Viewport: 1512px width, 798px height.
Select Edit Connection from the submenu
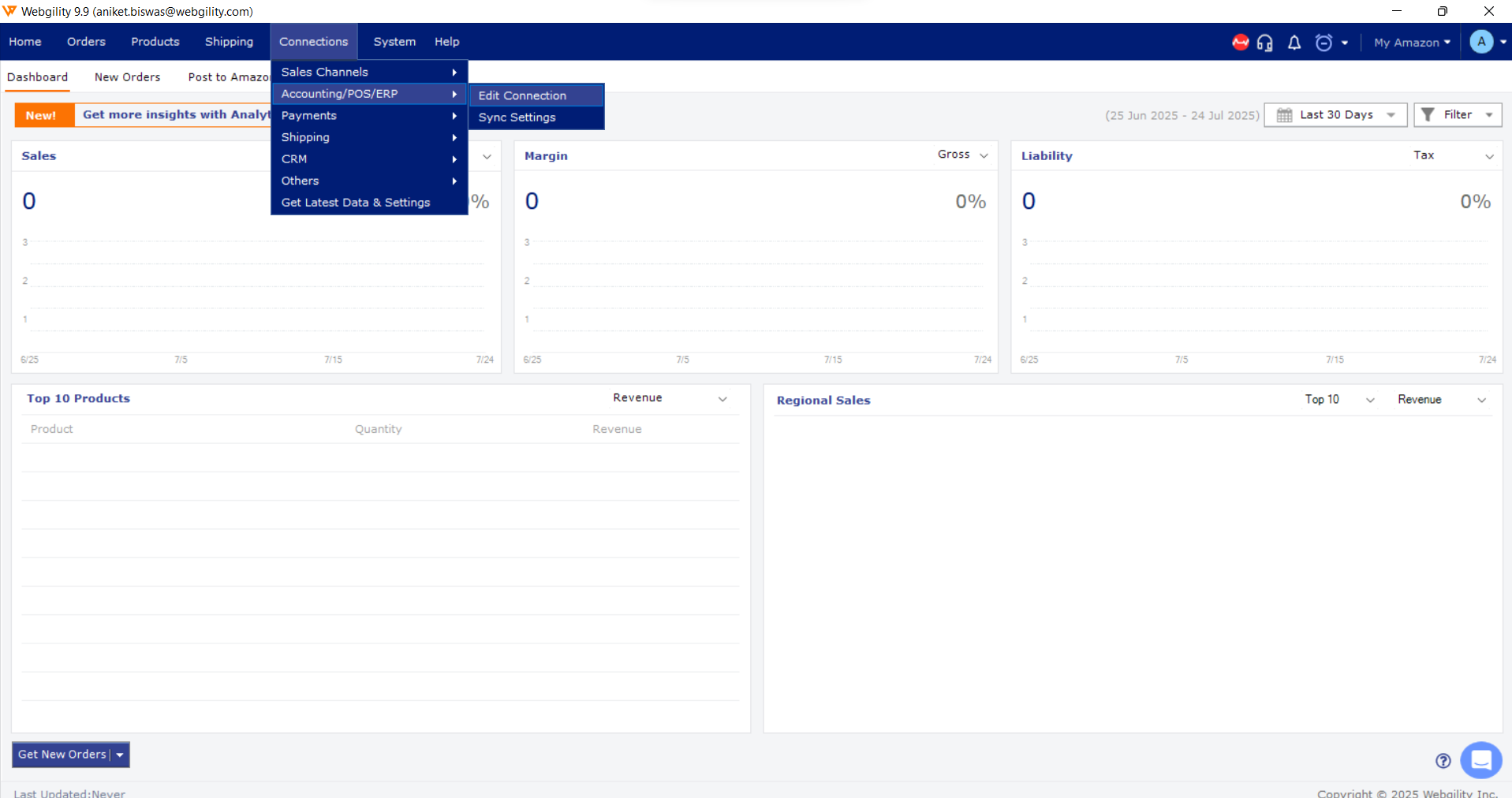pyautogui.click(x=522, y=95)
